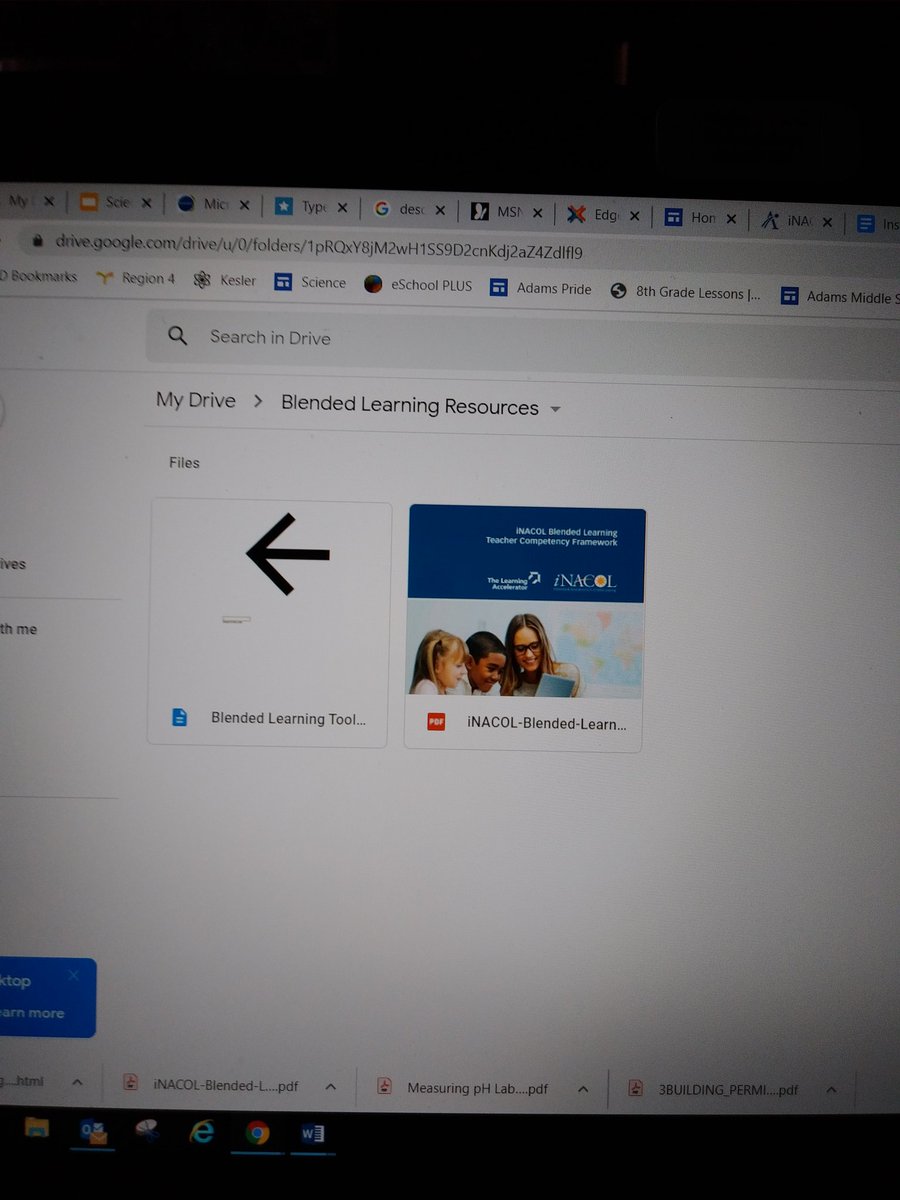Close the Scie browser tab
The image size is (900, 1200).
point(146,203)
